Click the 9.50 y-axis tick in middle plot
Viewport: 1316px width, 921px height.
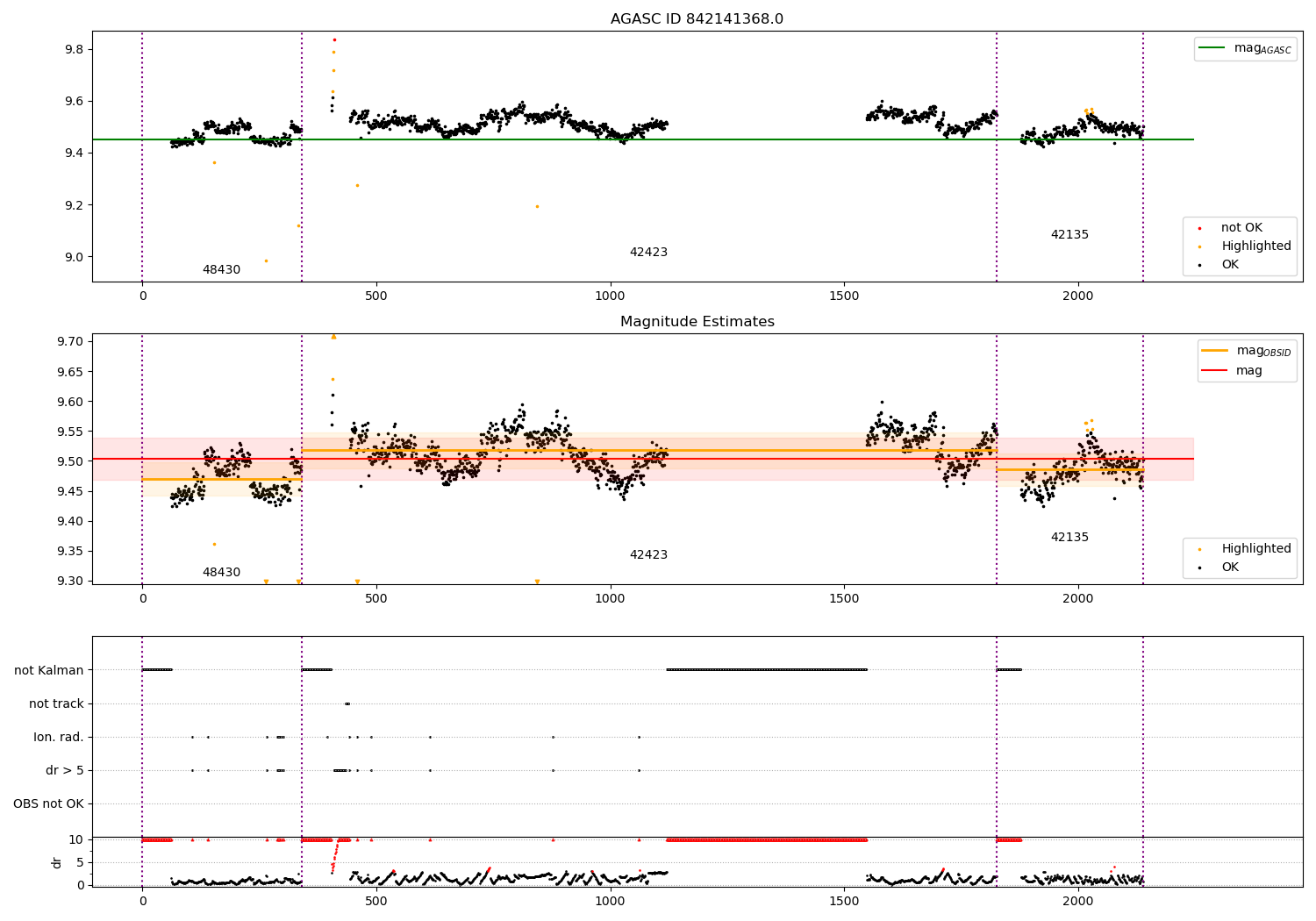69,461
